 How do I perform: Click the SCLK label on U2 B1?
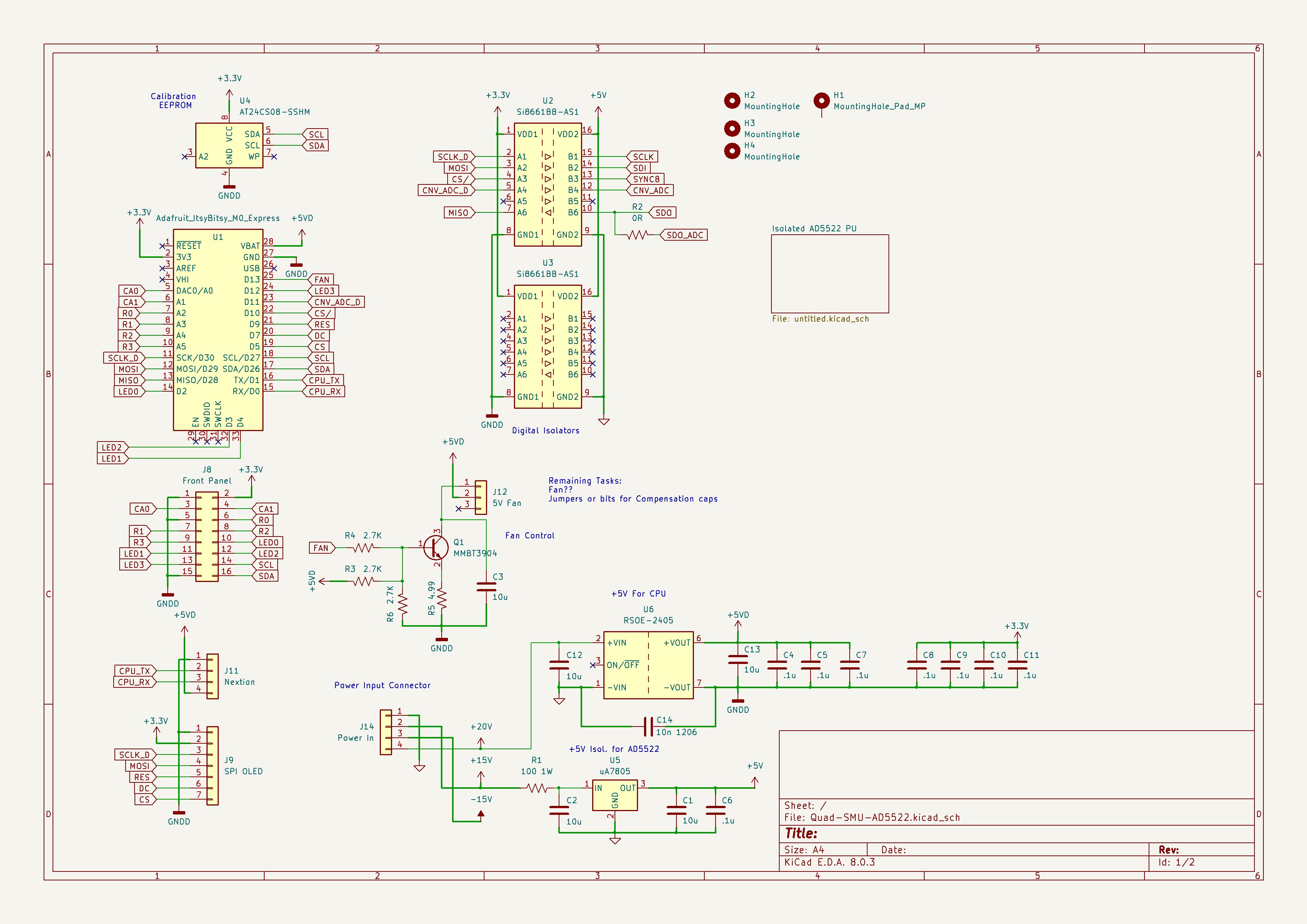(642, 157)
